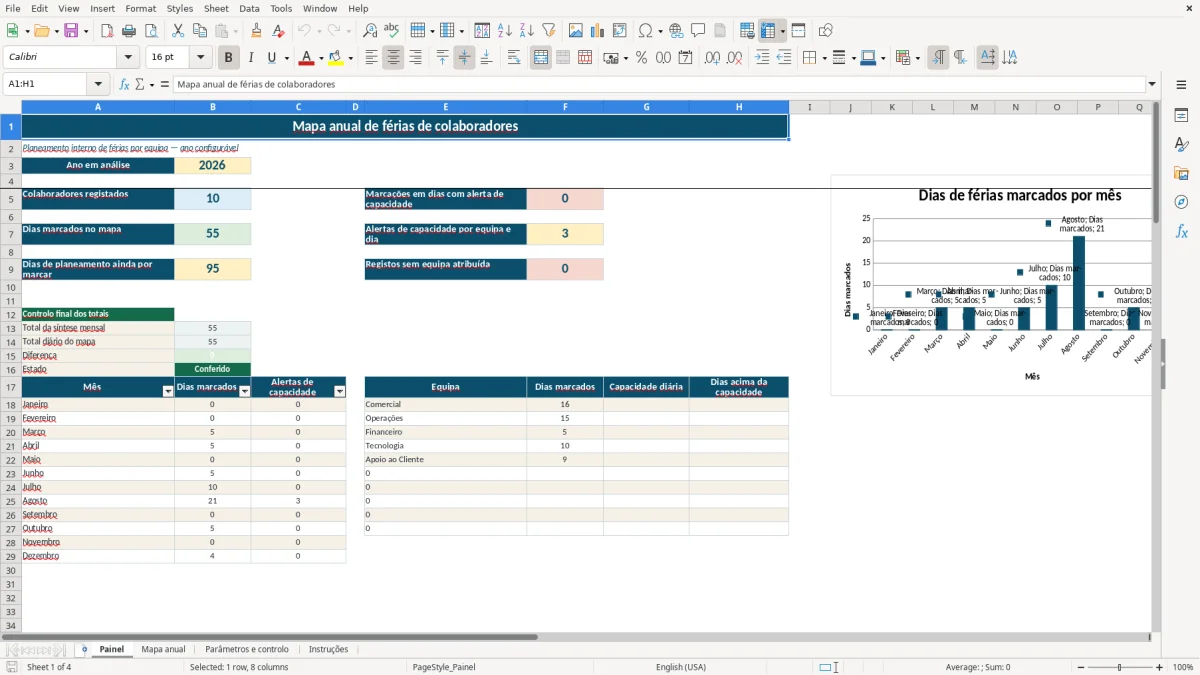This screenshot has height=675, width=1200.
Task: Switch to the Parâmetros e controlo sheet tab
Action: click(247, 649)
